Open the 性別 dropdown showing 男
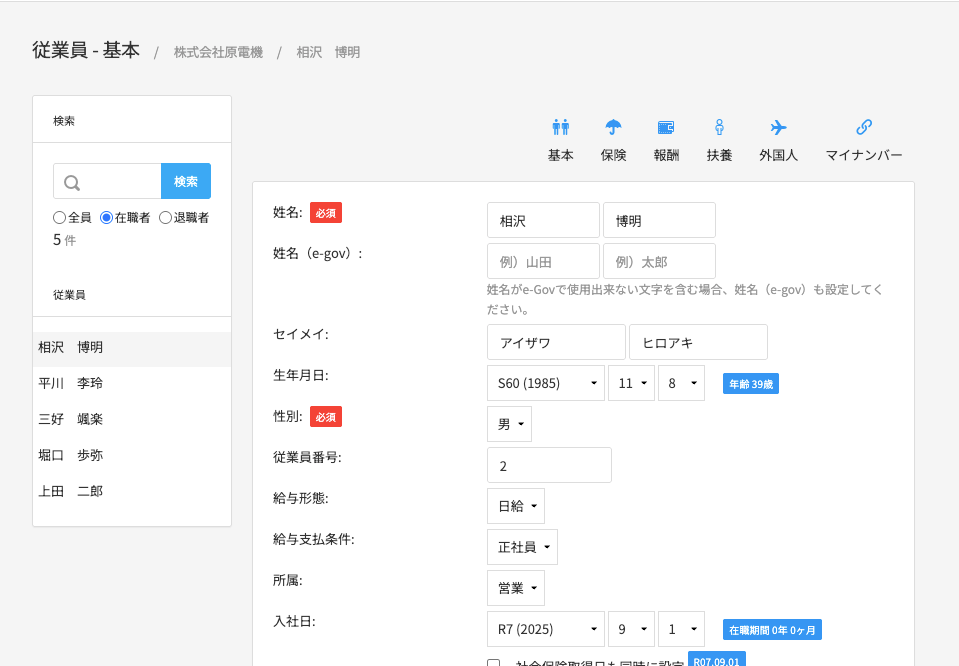This screenshot has width=959, height=666. [509, 424]
